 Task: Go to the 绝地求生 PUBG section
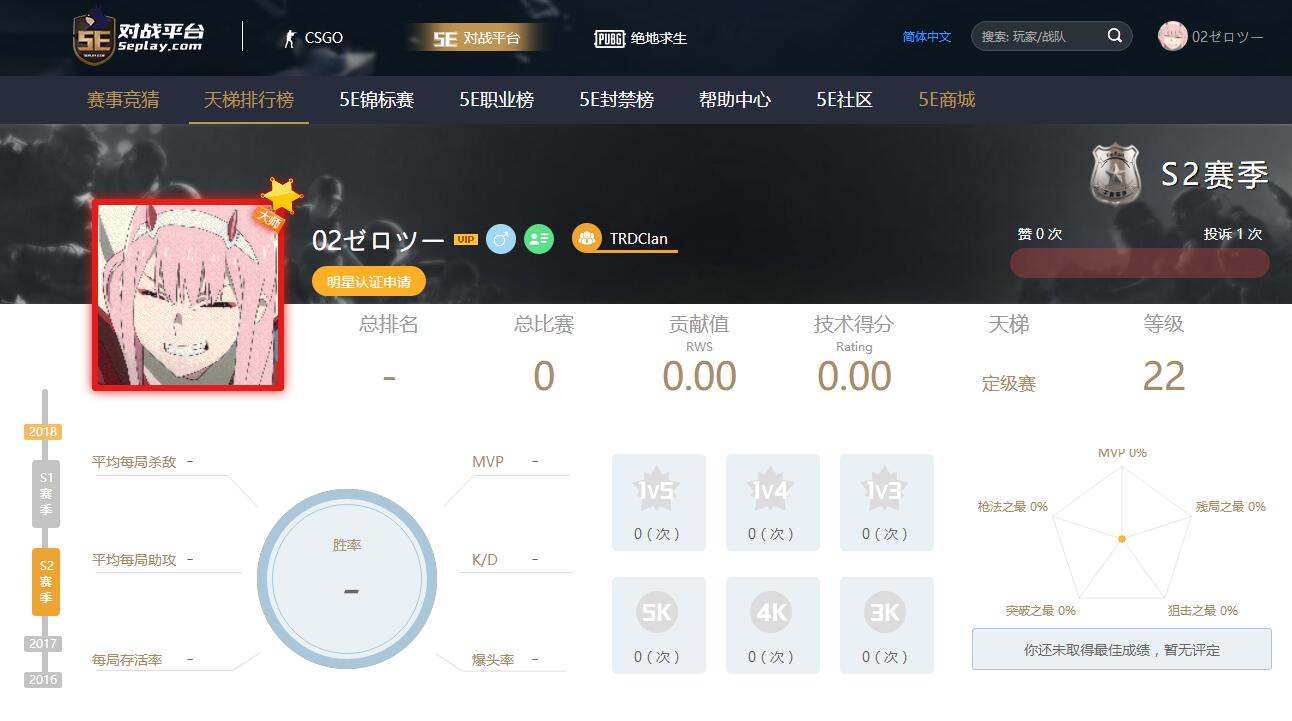641,38
